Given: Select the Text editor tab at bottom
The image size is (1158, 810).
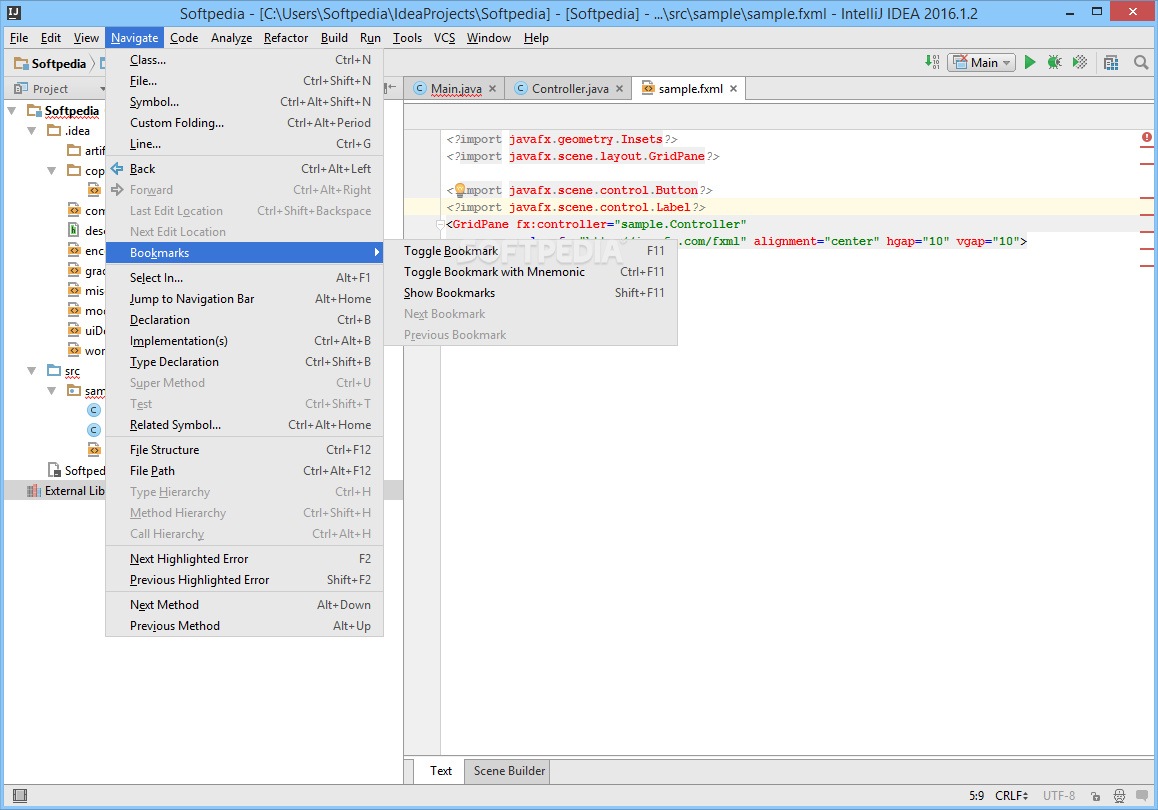Looking at the screenshot, I should point(441,771).
